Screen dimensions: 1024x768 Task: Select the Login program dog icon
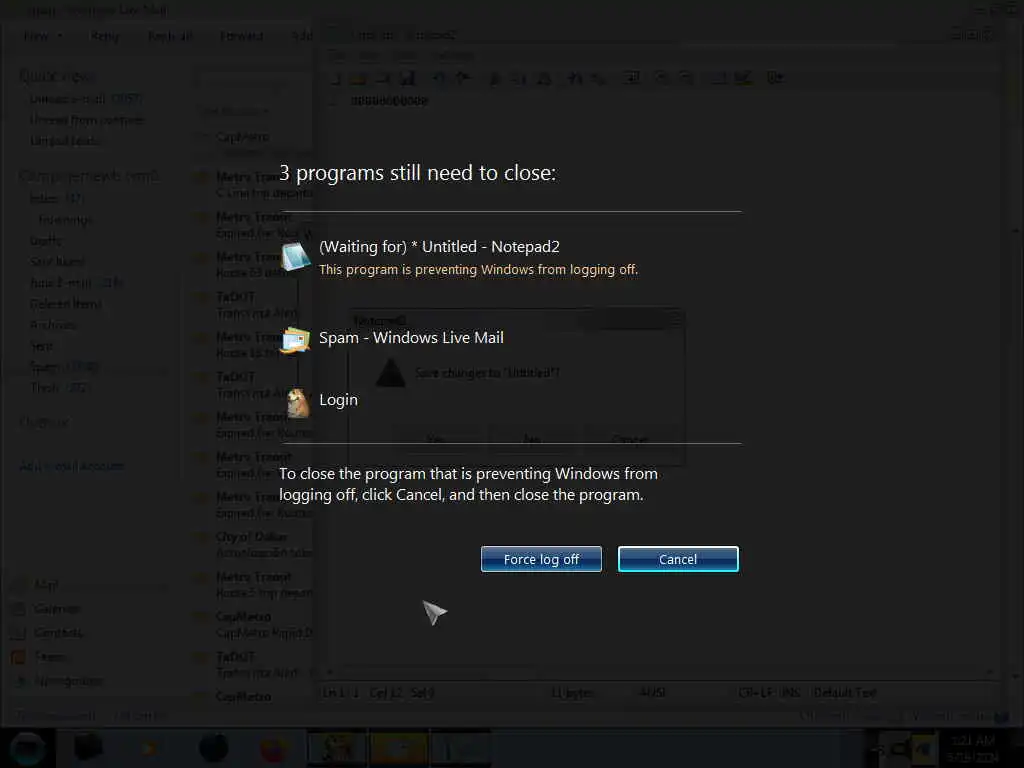click(x=298, y=402)
